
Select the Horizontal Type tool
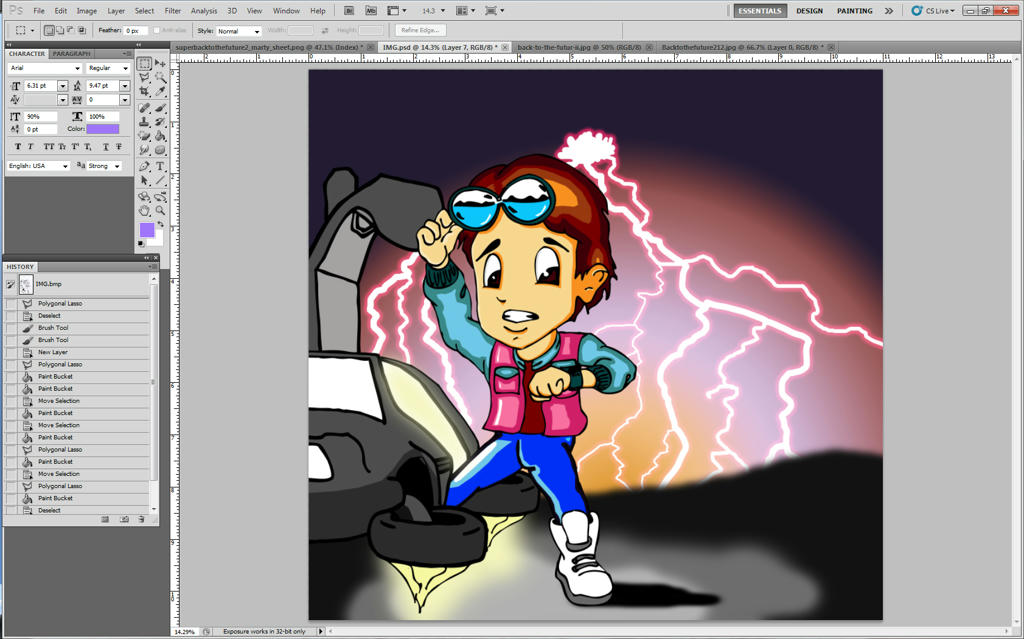161,166
